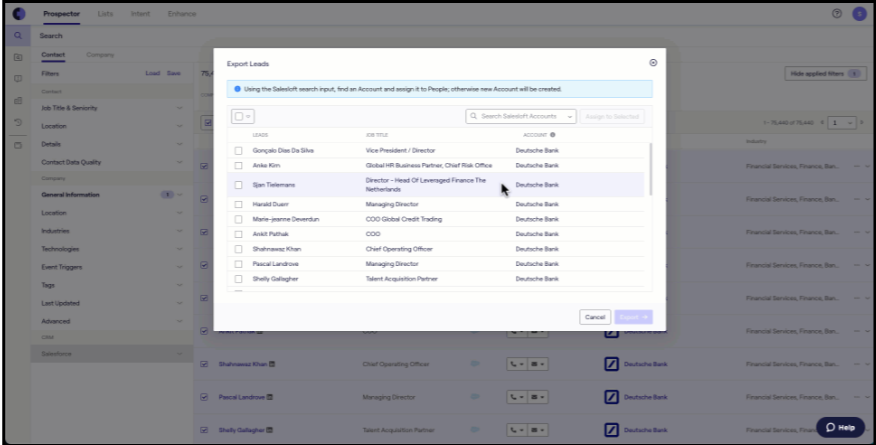This screenshot has height=445, width=876.
Task: Click COO Global Credit Trading job title
Action: point(404,219)
